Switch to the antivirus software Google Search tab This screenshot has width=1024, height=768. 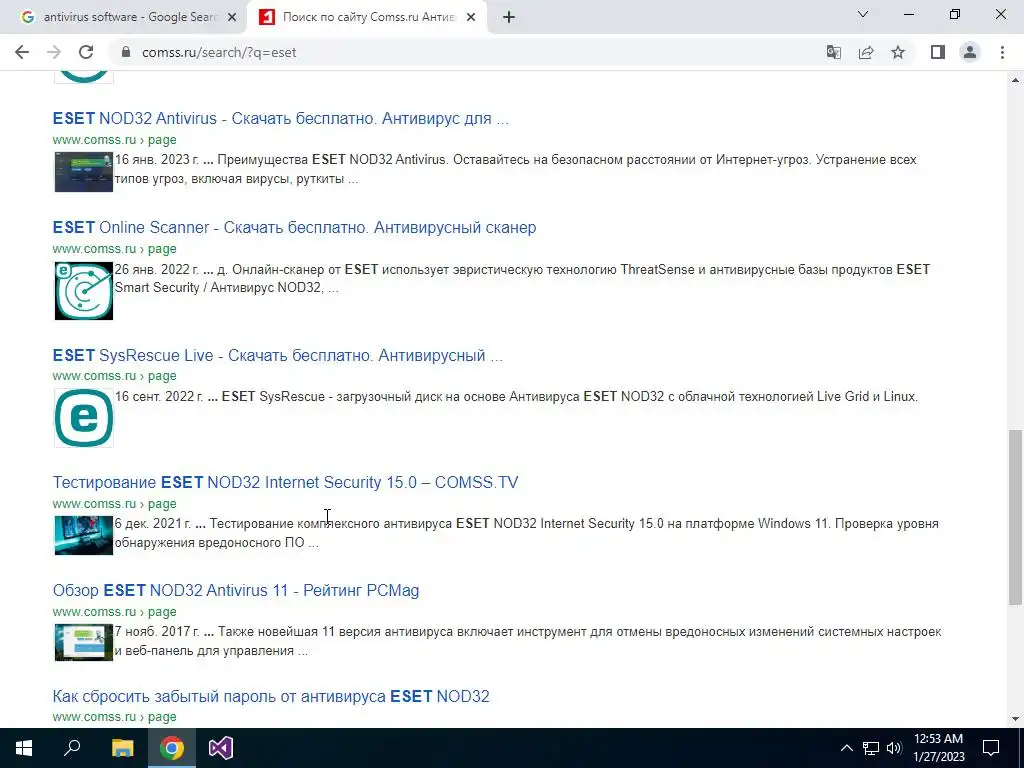(x=128, y=18)
